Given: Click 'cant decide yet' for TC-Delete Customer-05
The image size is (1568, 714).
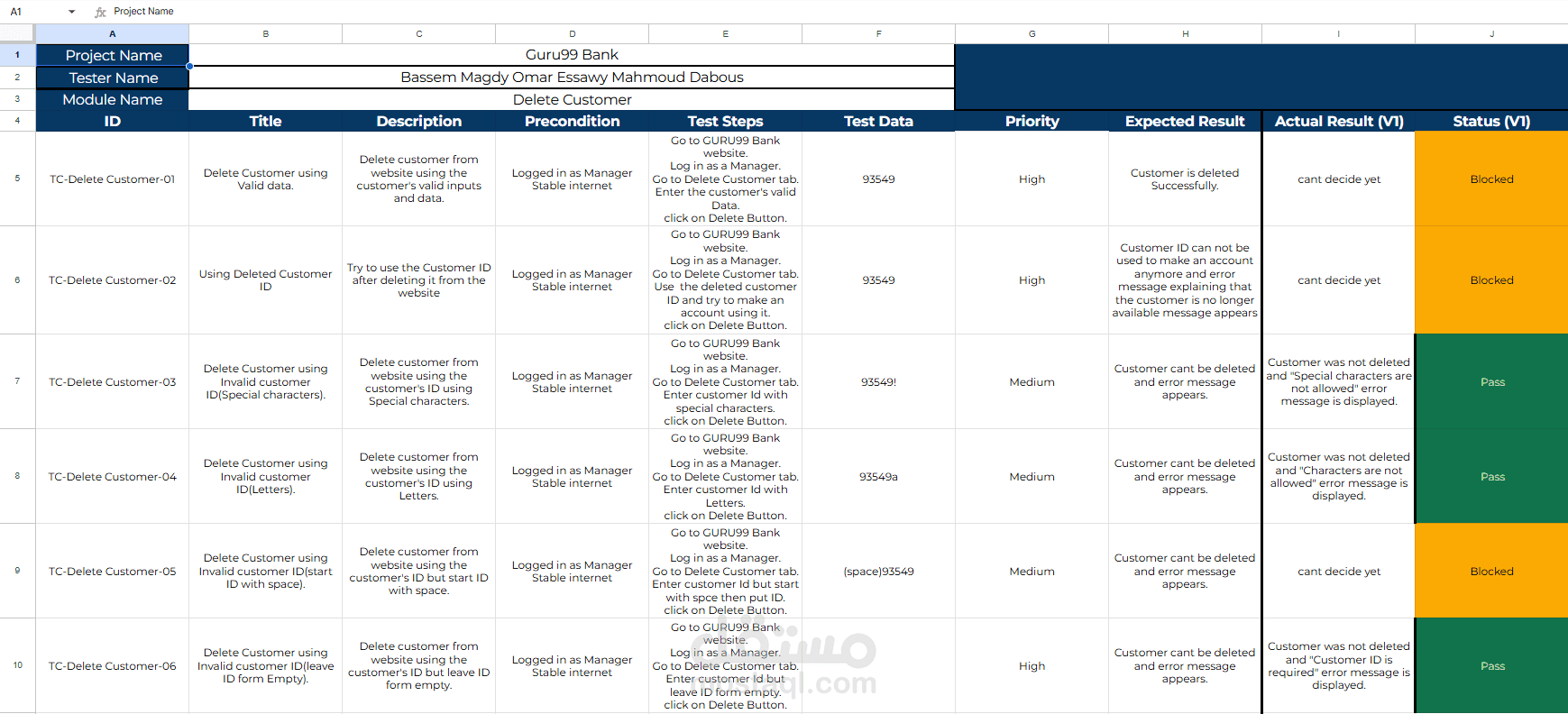Looking at the screenshot, I should [1339, 571].
